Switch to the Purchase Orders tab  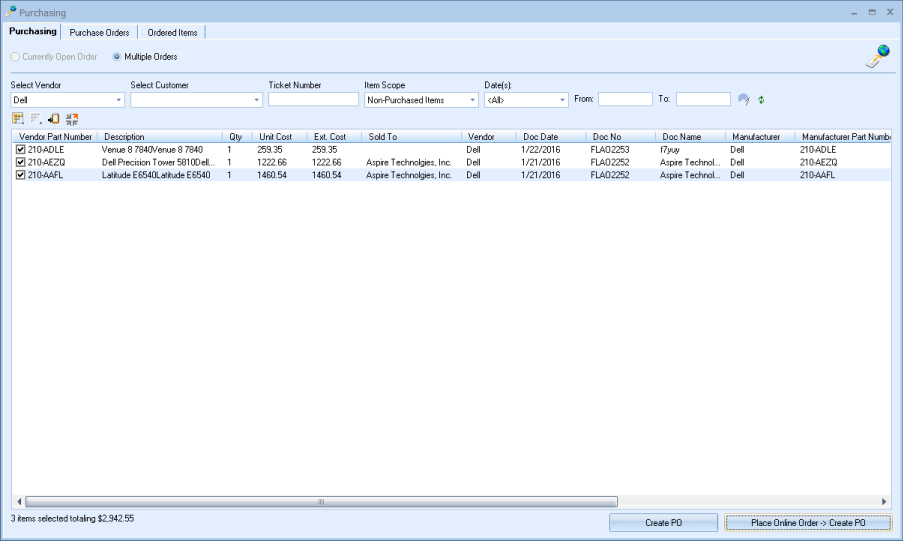pos(99,33)
